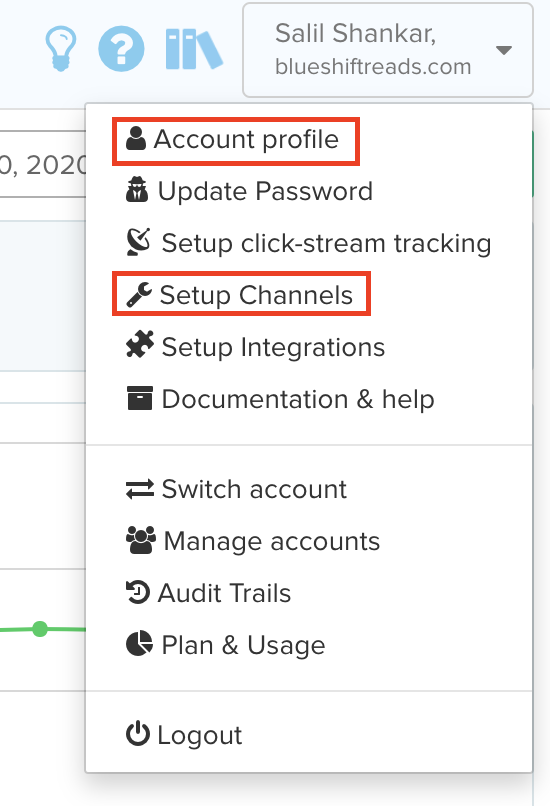Click the history clock icon for Audit Trails

138,592
